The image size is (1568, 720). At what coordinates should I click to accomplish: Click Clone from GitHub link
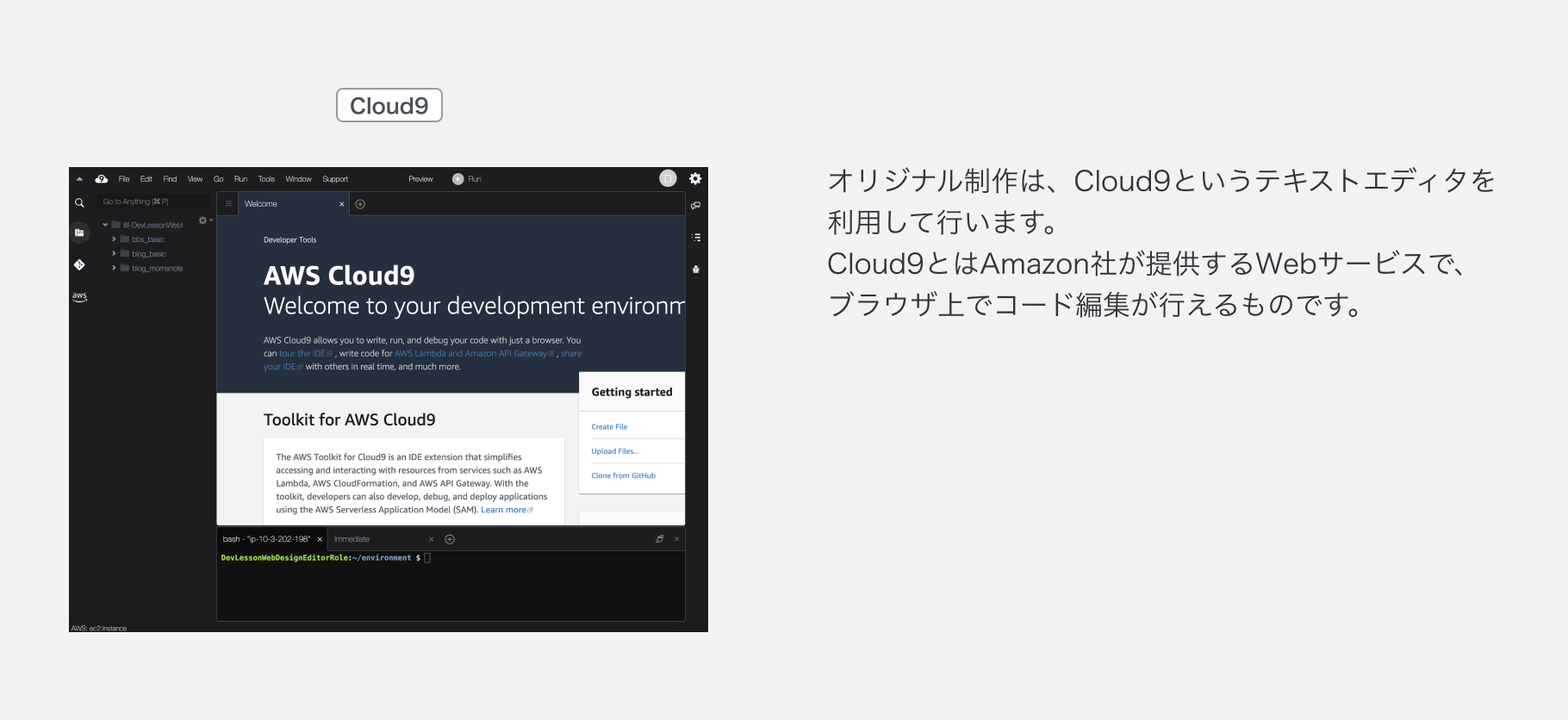[623, 475]
